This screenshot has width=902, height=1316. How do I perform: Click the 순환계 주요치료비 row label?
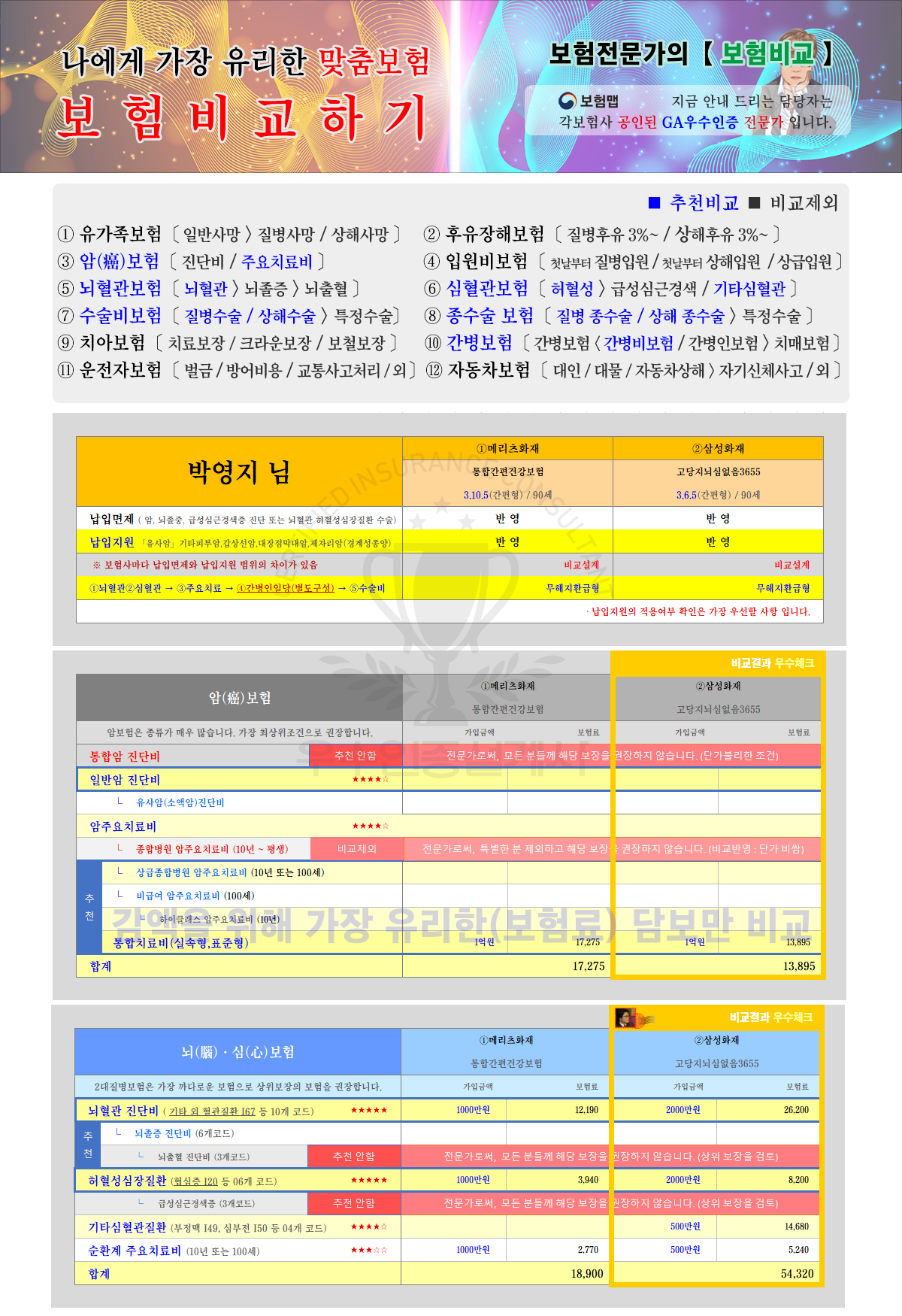[135, 1251]
